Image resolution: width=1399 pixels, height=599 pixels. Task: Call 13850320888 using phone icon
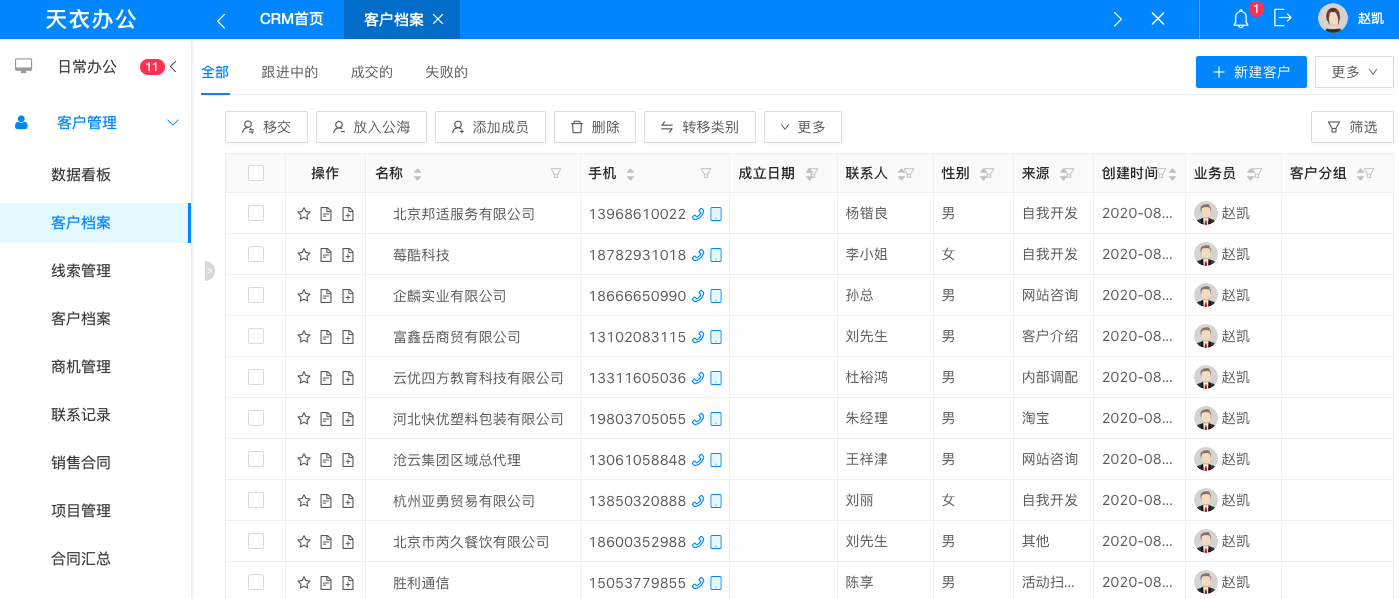(698, 501)
